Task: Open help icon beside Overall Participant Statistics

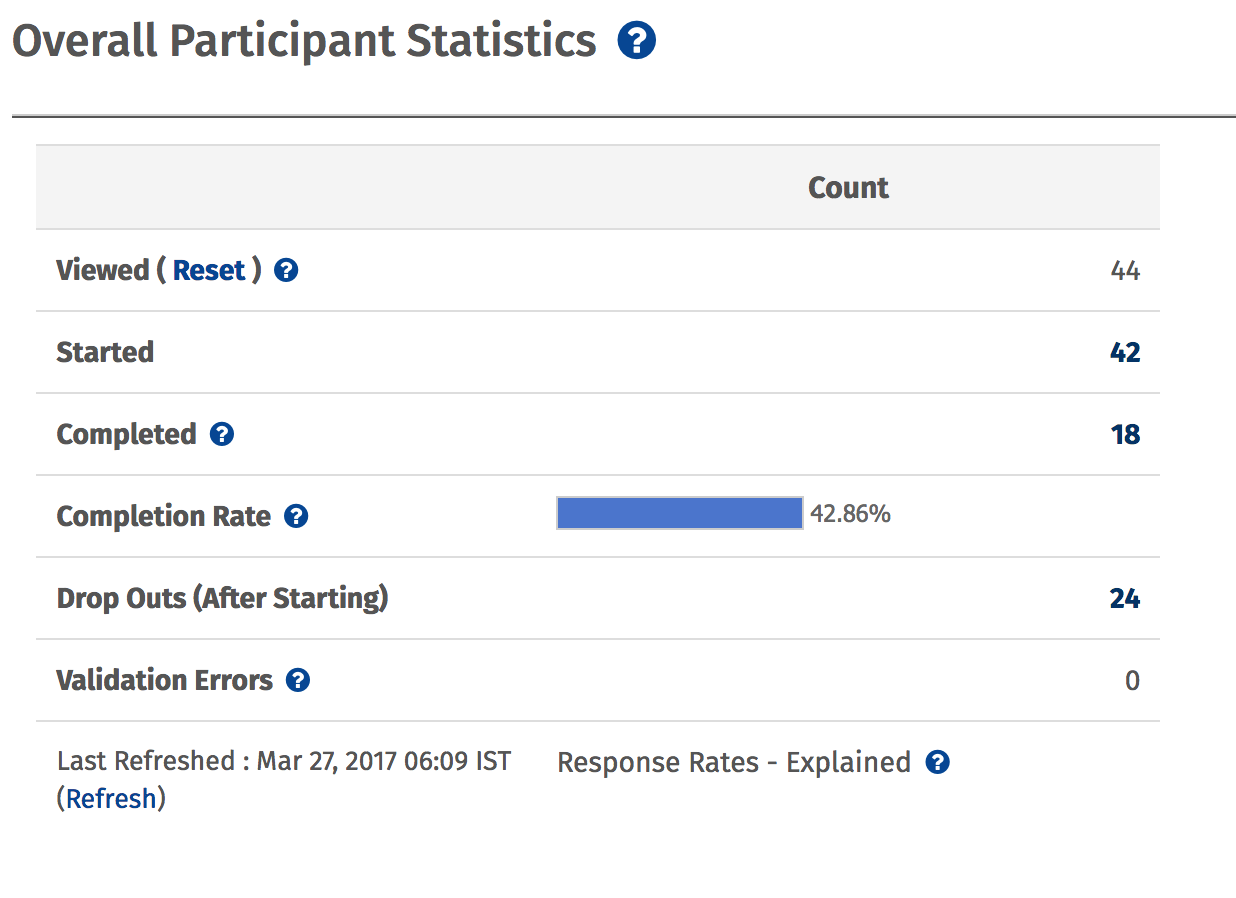Action: (637, 41)
